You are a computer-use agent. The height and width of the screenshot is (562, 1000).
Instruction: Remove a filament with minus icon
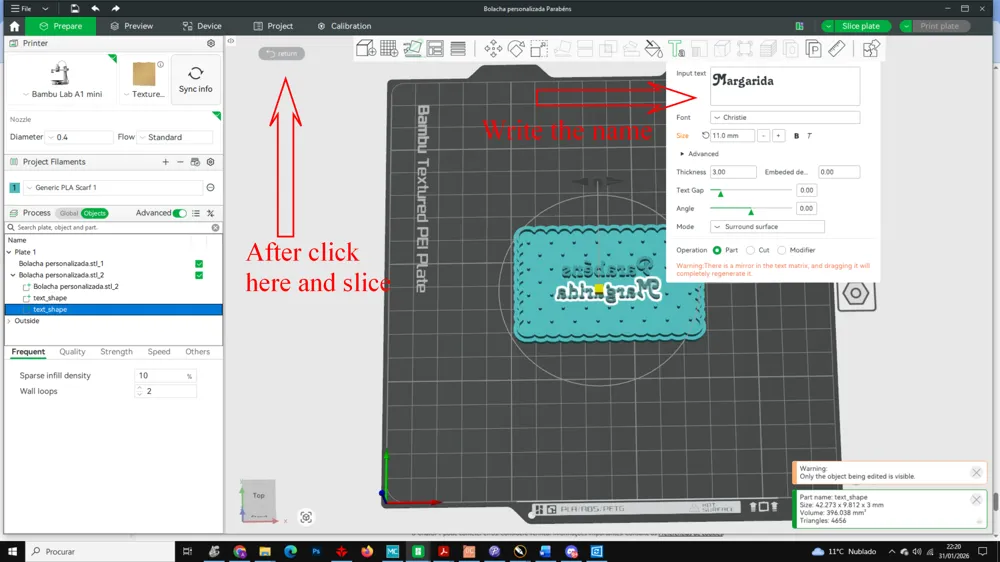180,162
